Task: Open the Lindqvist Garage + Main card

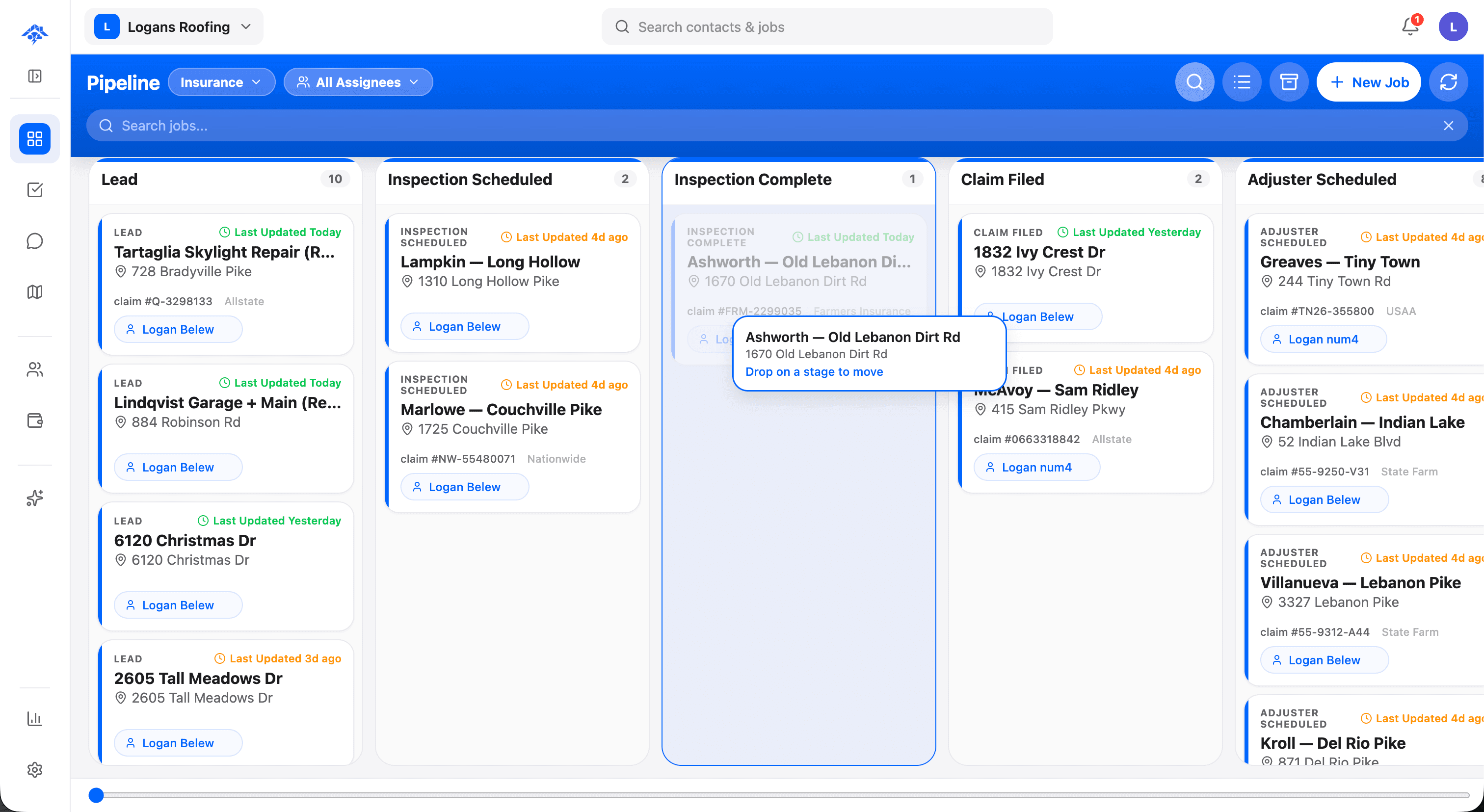Action: tap(226, 428)
